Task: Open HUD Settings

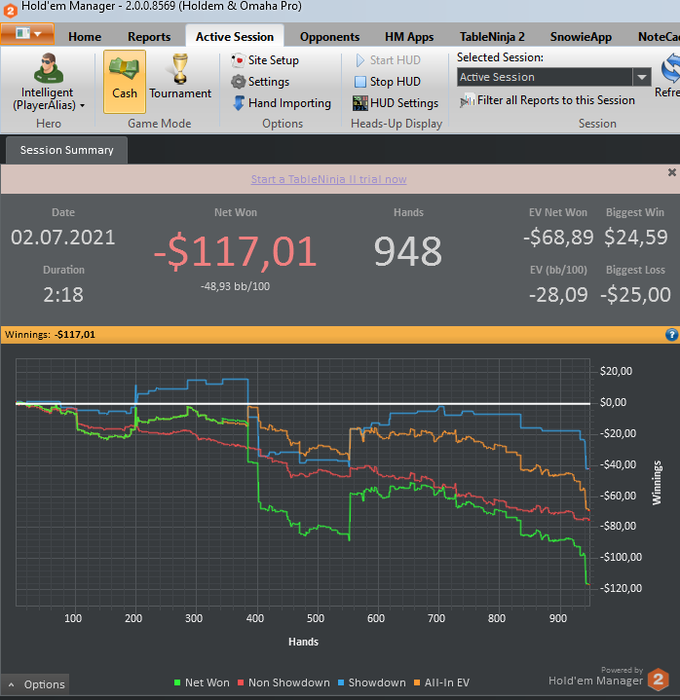Action: pyautogui.click(x=396, y=103)
